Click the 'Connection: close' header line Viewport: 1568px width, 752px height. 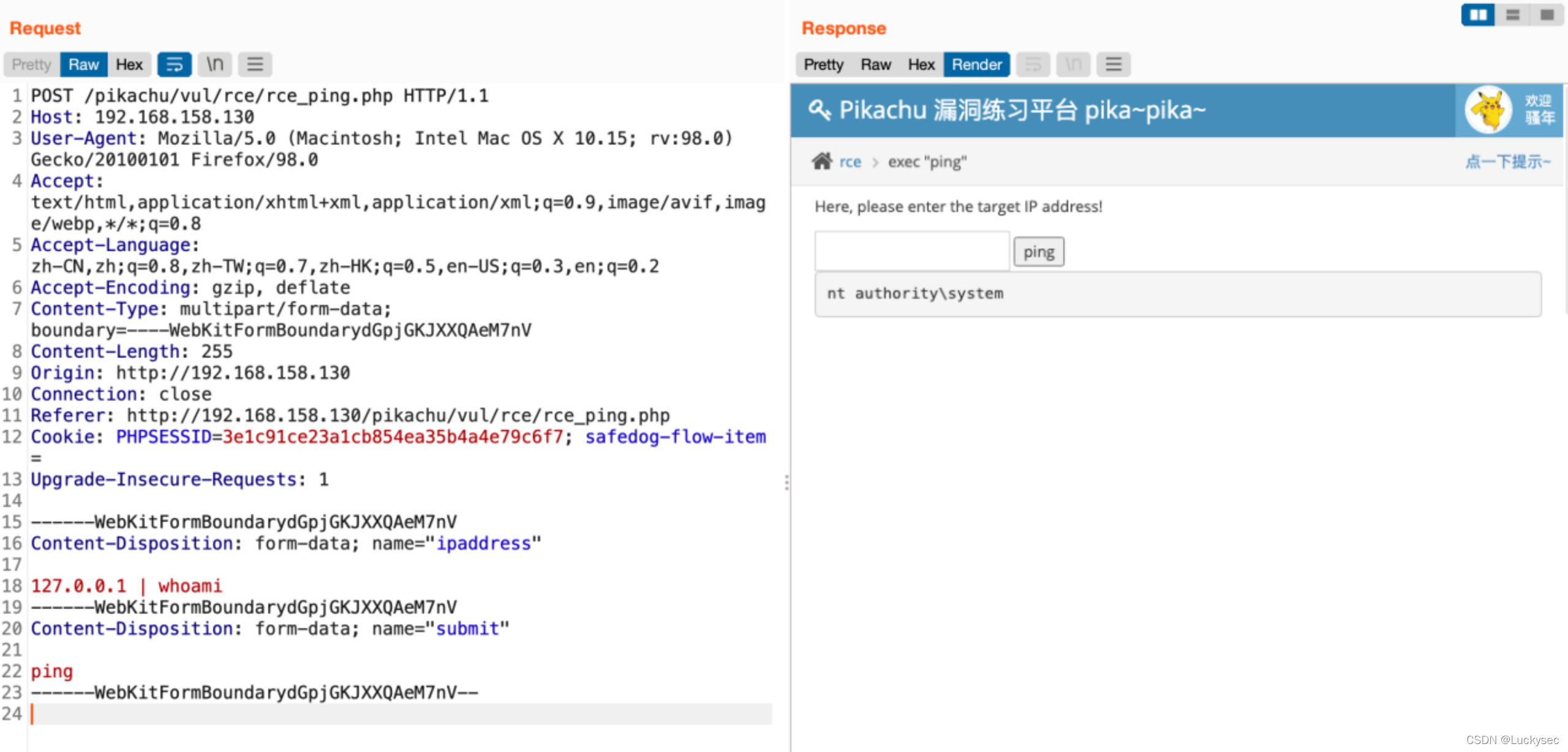point(121,394)
